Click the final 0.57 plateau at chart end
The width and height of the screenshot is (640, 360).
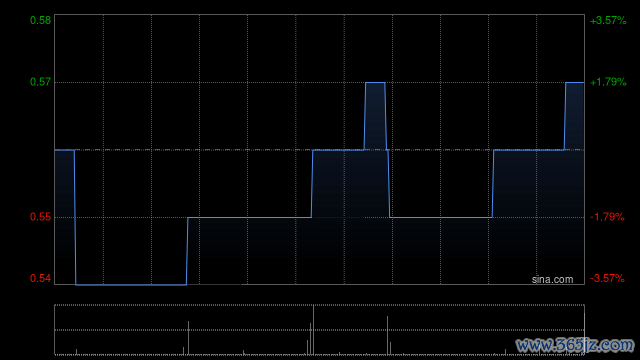pos(575,82)
